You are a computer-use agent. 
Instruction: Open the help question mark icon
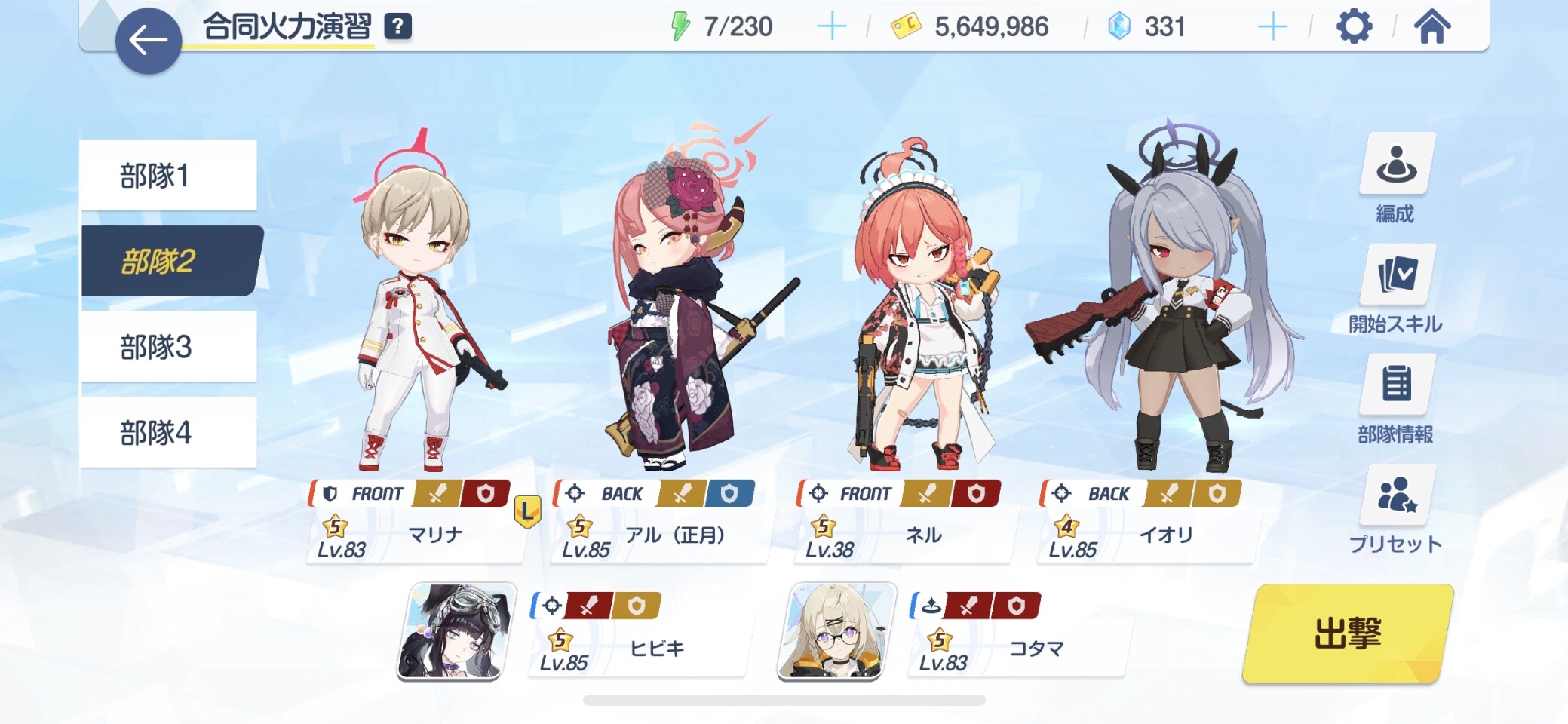point(397,26)
